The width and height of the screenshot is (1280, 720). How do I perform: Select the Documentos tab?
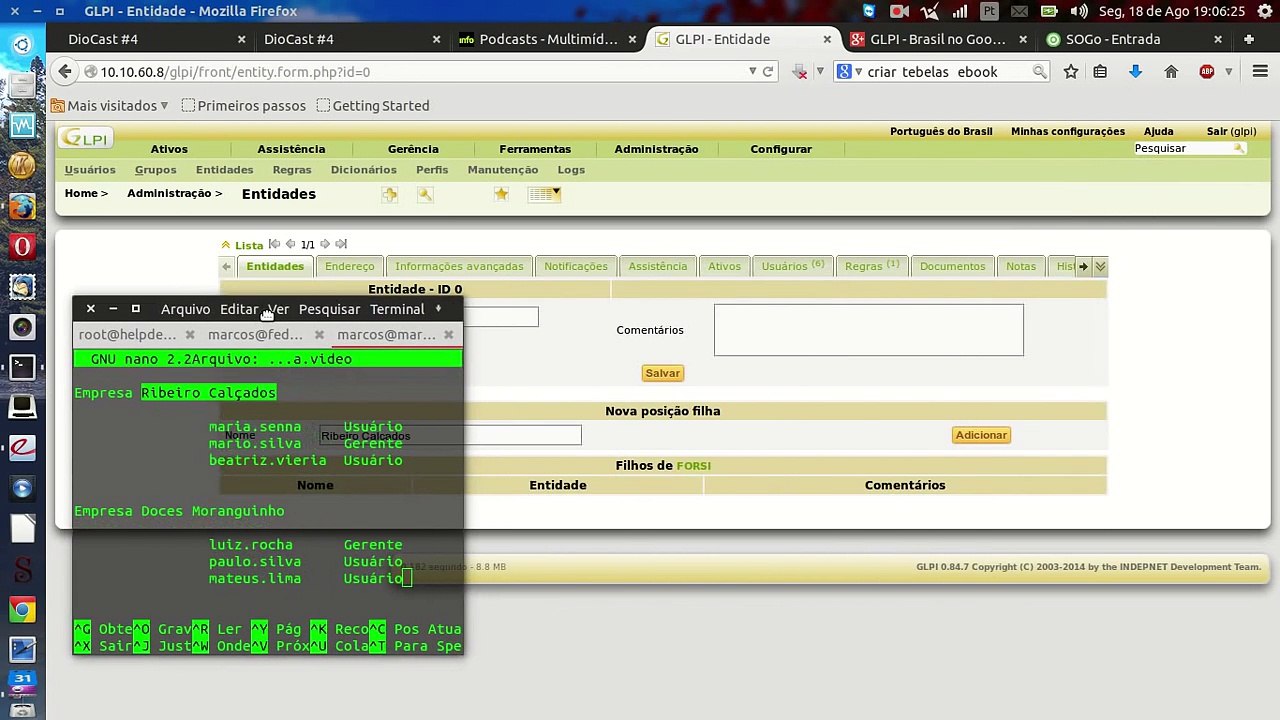952,266
